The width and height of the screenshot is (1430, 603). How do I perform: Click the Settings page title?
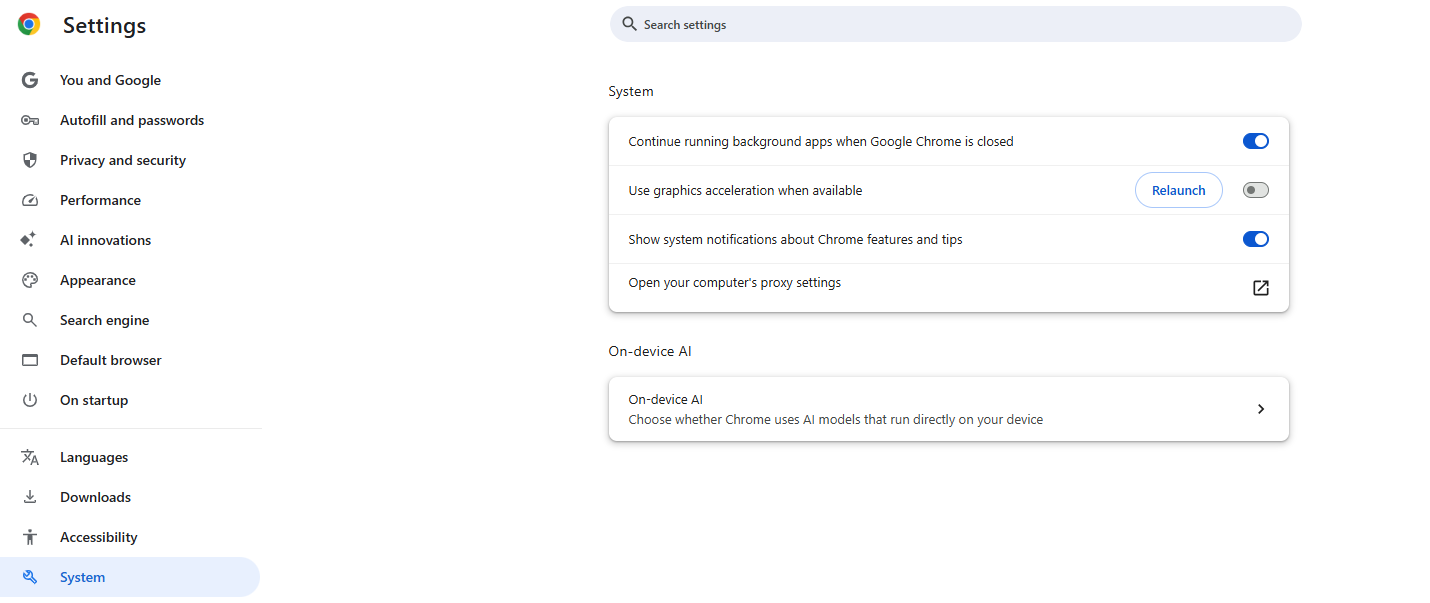[x=104, y=26]
